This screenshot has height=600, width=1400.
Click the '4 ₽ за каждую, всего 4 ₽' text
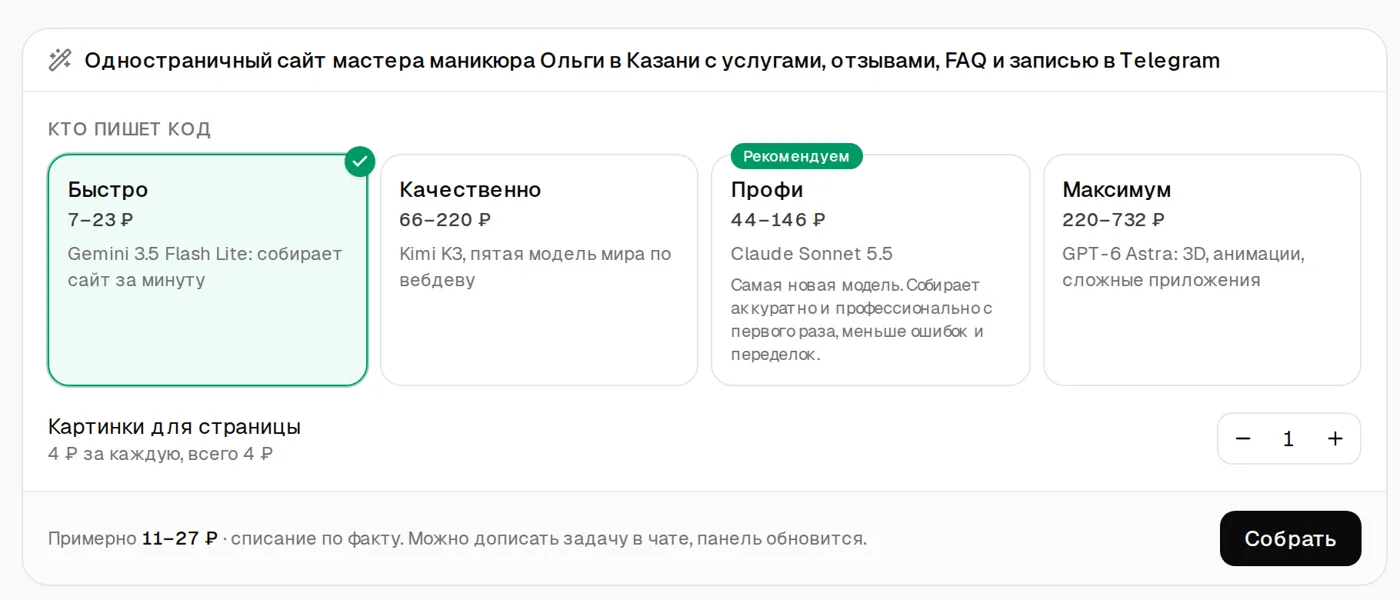pyautogui.click(x=160, y=454)
